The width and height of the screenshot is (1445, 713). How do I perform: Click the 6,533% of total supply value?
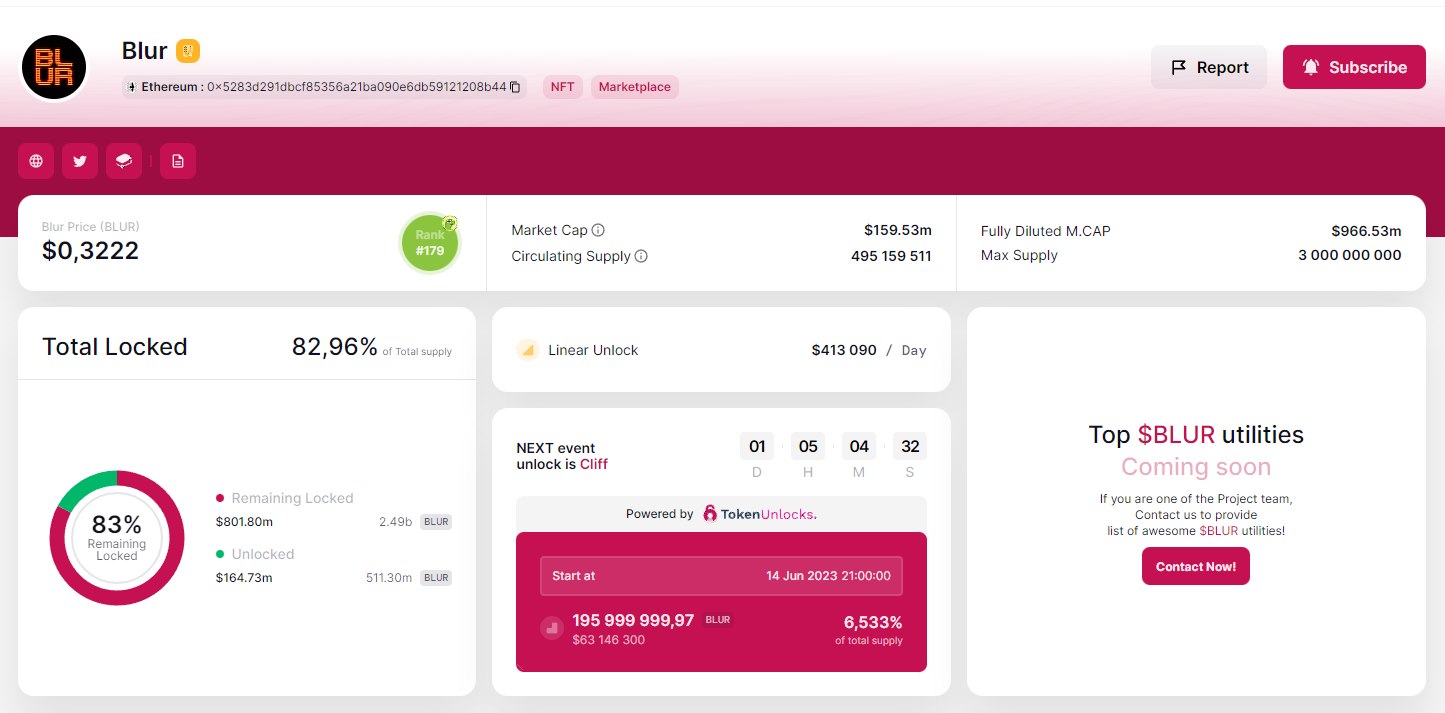tap(873, 621)
